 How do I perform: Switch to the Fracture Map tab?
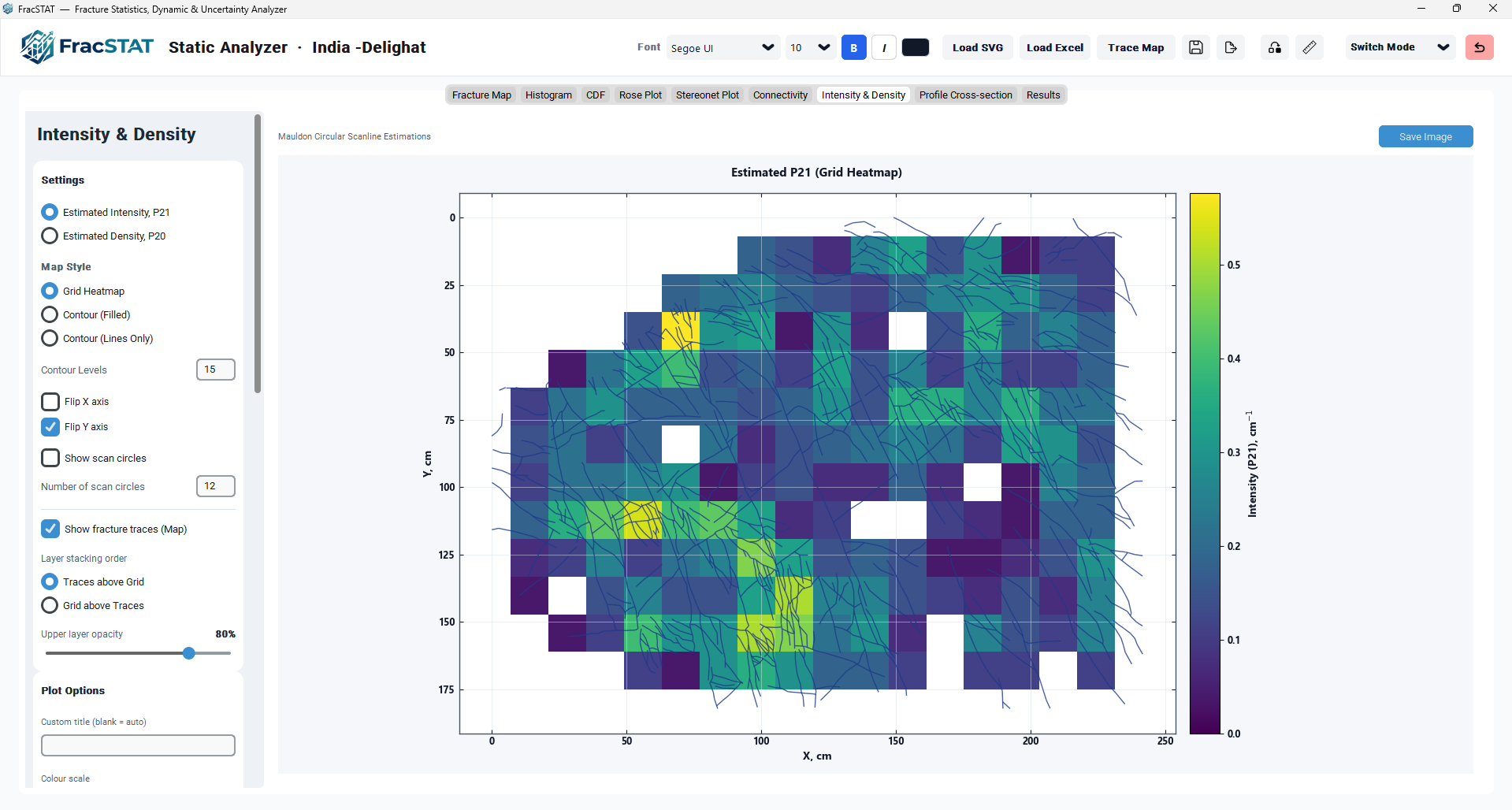pyautogui.click(x=481, y=95)
